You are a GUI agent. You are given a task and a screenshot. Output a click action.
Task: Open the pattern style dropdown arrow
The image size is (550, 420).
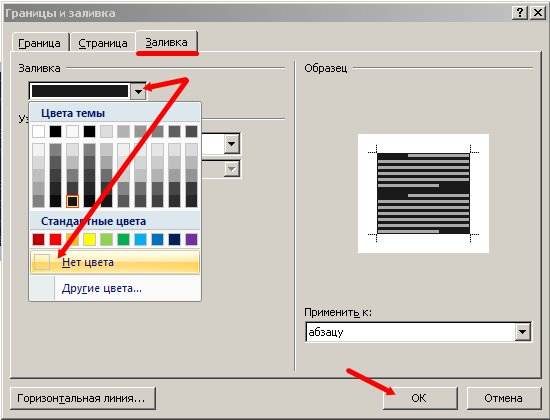point(232,144)
